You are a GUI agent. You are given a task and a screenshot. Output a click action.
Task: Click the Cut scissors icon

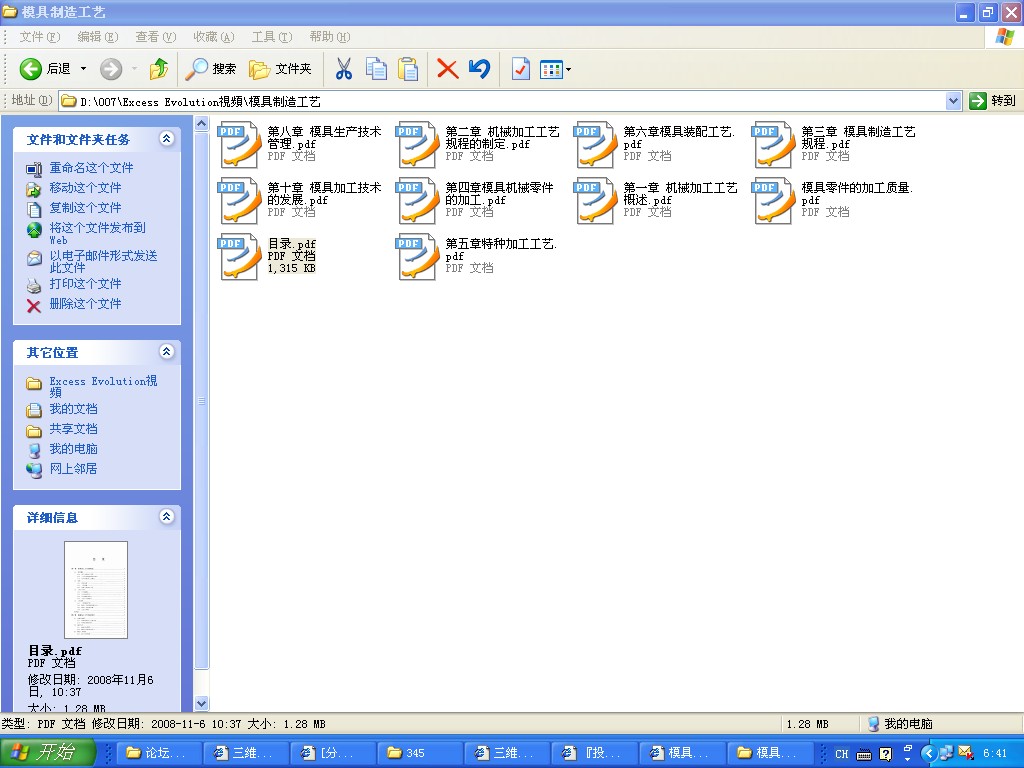click(344, 69)
